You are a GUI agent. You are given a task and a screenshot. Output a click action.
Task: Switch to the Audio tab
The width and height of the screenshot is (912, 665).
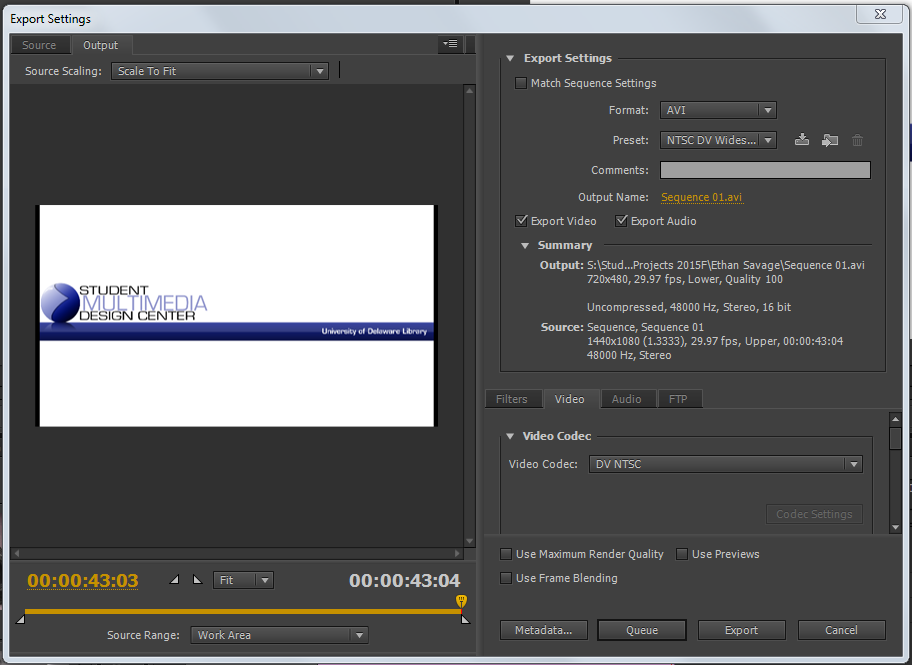626,399
